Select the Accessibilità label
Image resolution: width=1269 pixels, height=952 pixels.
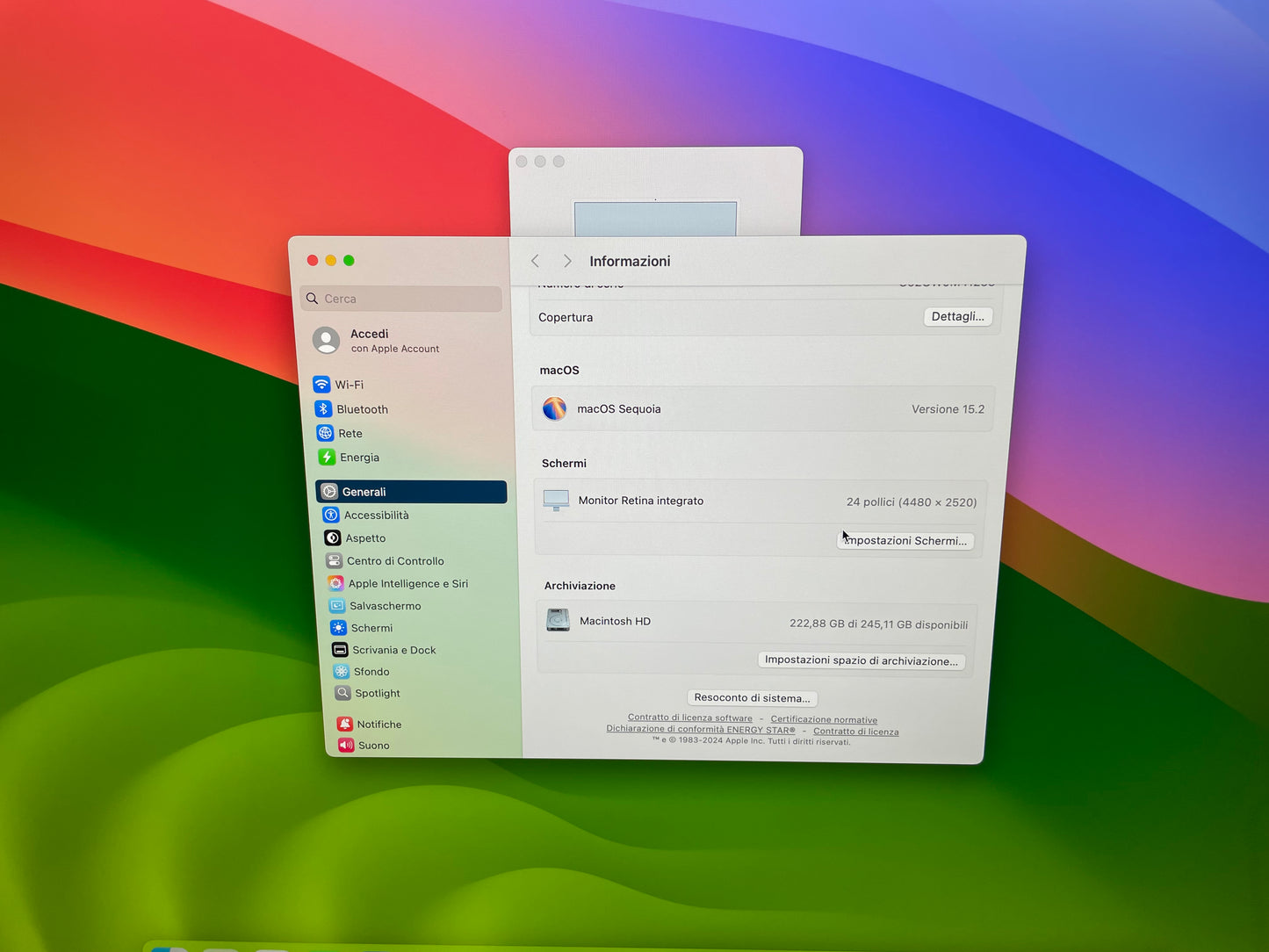[x=377, y=516]
